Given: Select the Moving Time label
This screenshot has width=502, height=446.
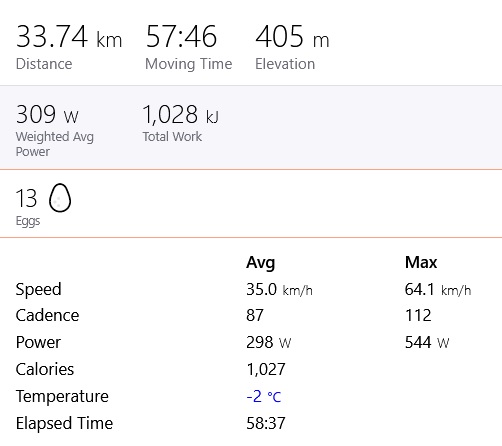Looking at the screenshot, I should click(189, 64).
